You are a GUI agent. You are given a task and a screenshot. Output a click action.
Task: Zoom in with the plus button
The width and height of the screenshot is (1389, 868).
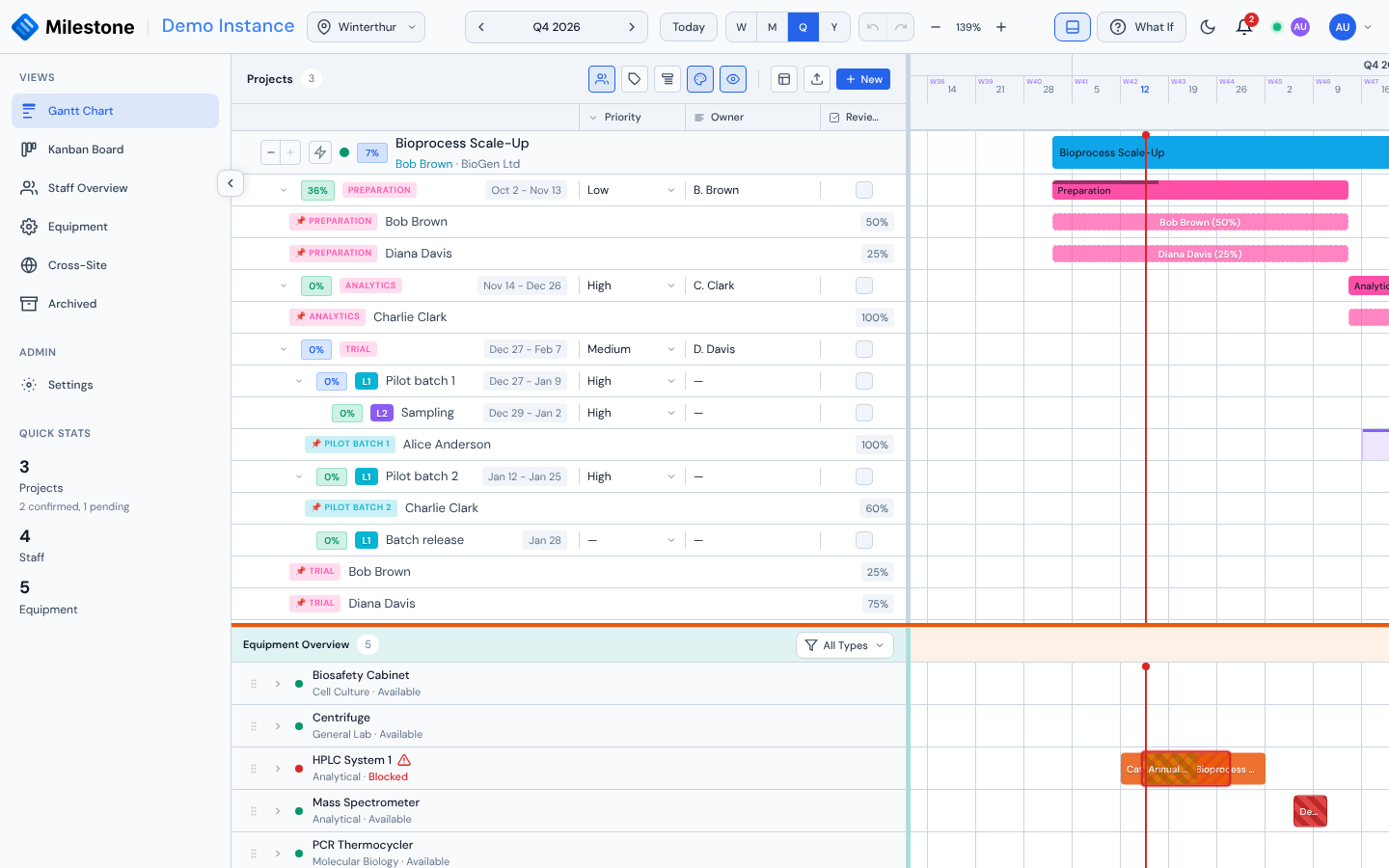[x=1001, y=27]
